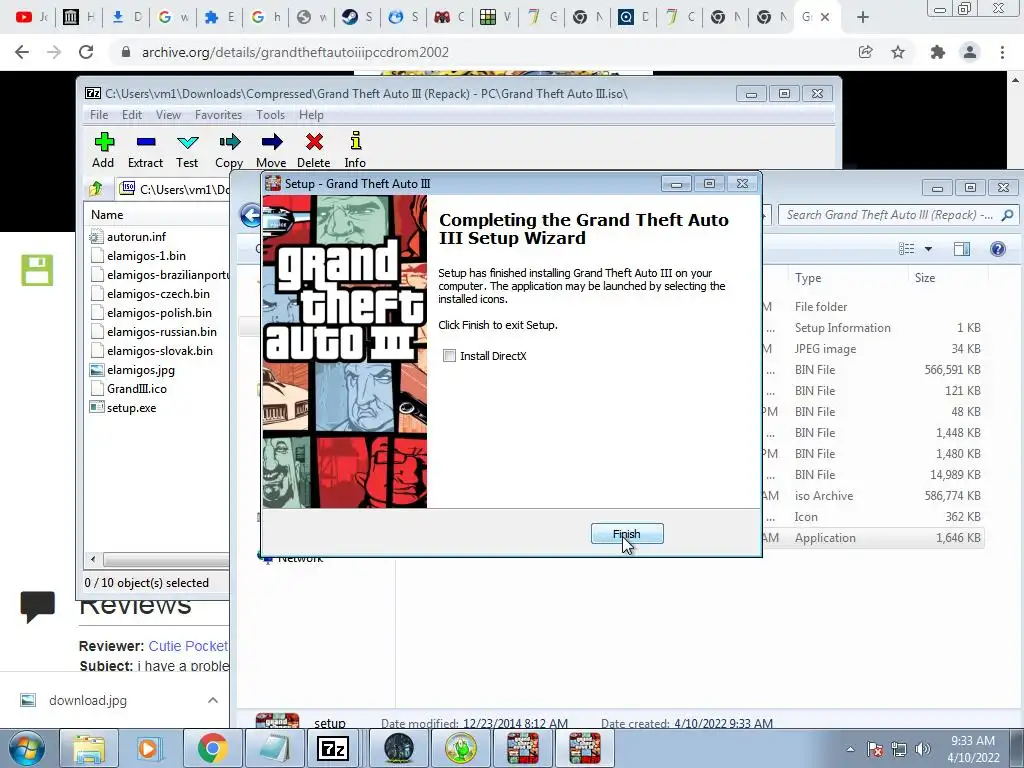The image size is (1024, 768).
Task: Click the Add icon in 7-Zip toolbar
Action: tap(103, 150)
